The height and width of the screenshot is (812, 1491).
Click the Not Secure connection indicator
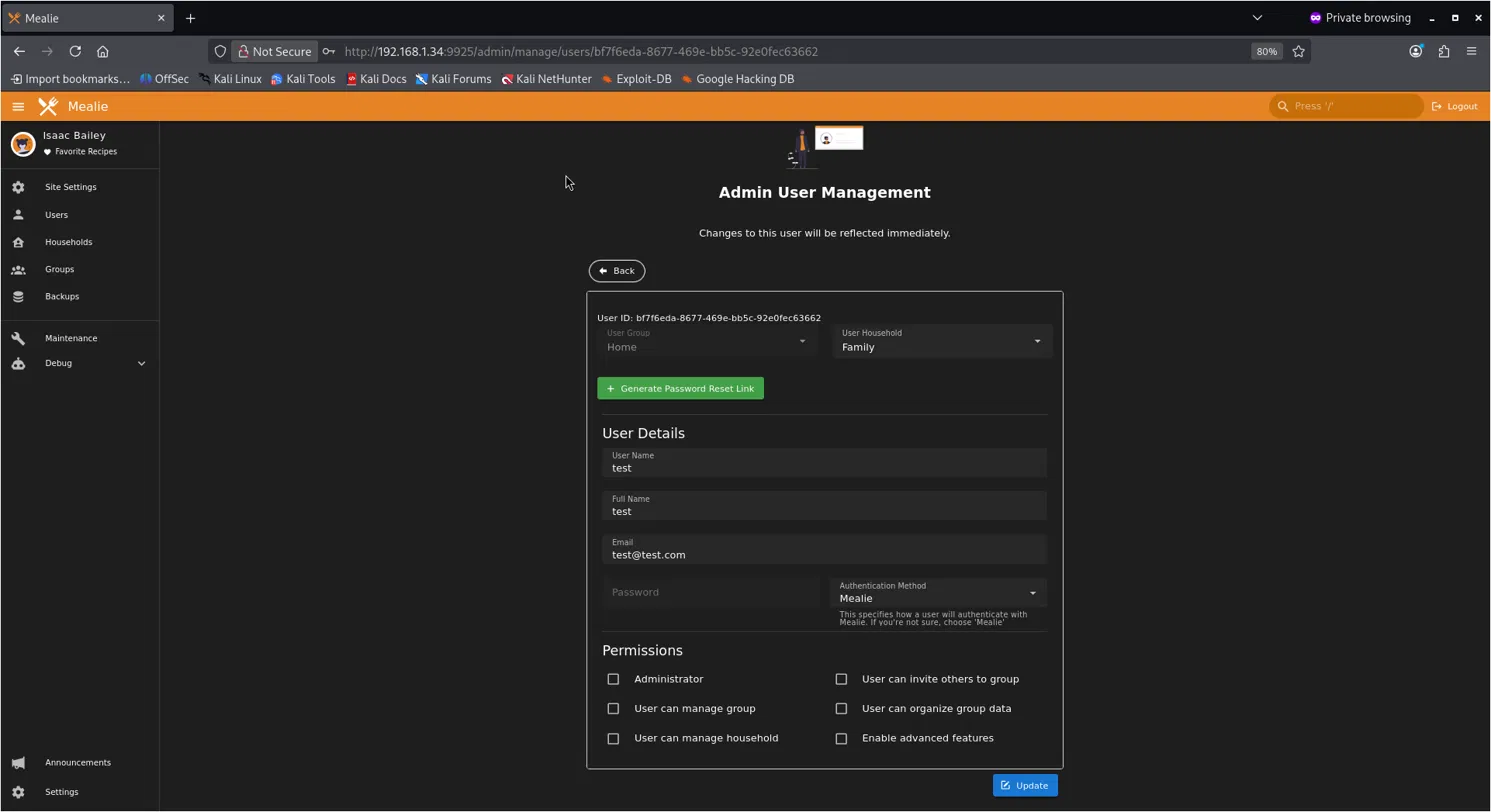(x=274, y=51)
